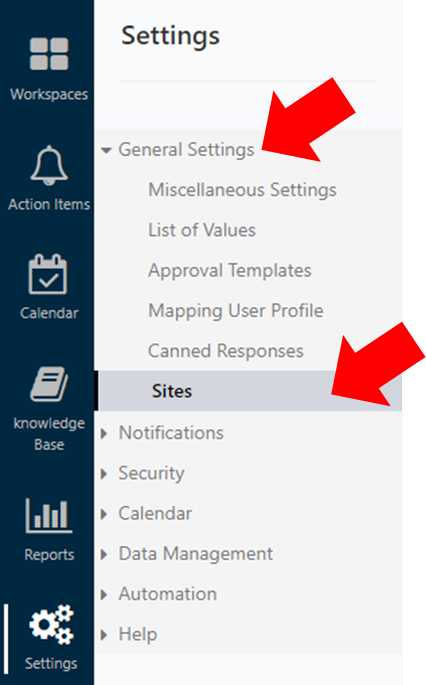Expand the Calendar settings section
This screenshot has height=685, width=426.
[x=104, y=514]
